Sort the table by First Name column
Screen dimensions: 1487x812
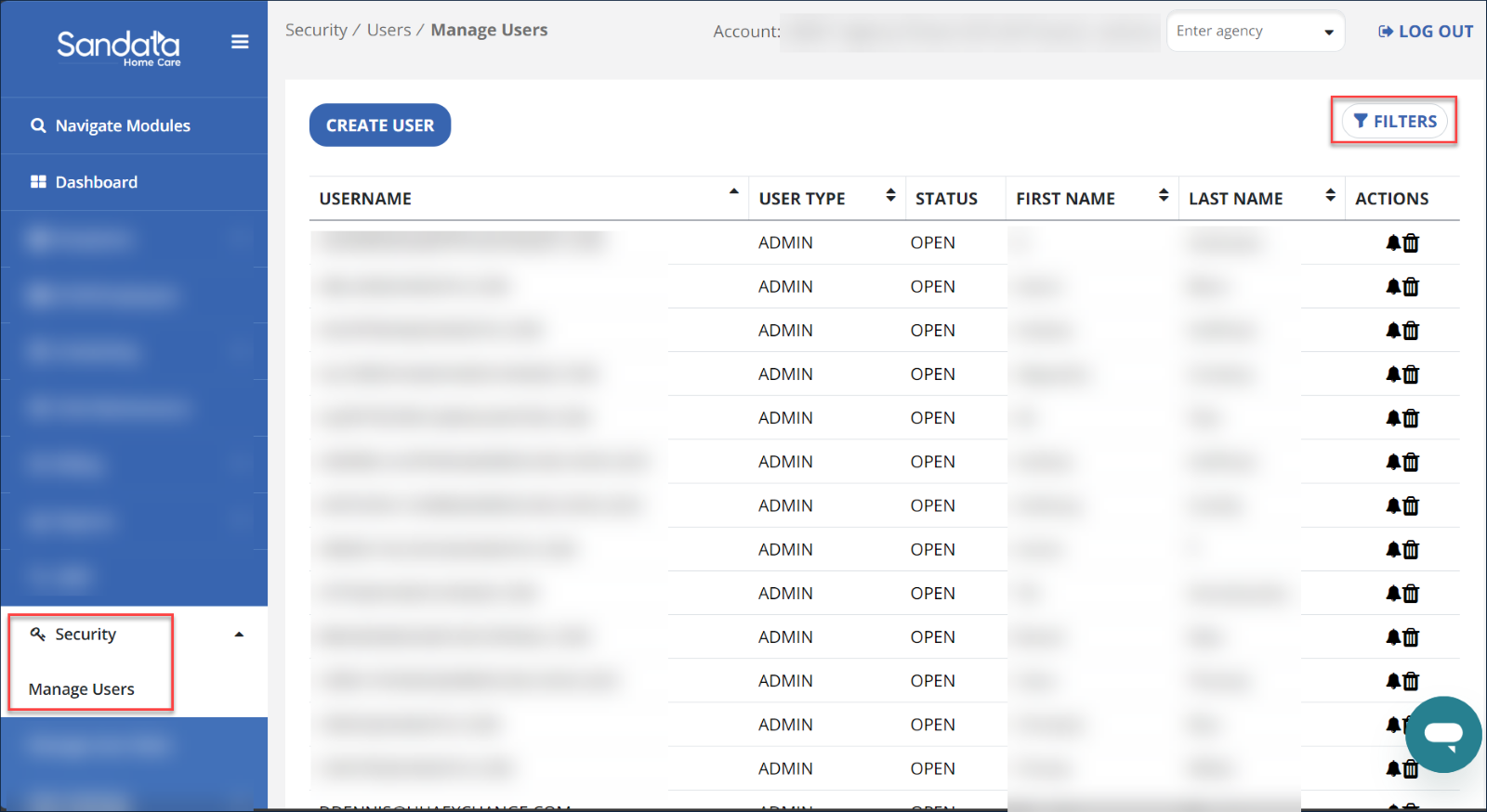(x=1163, y=195)
